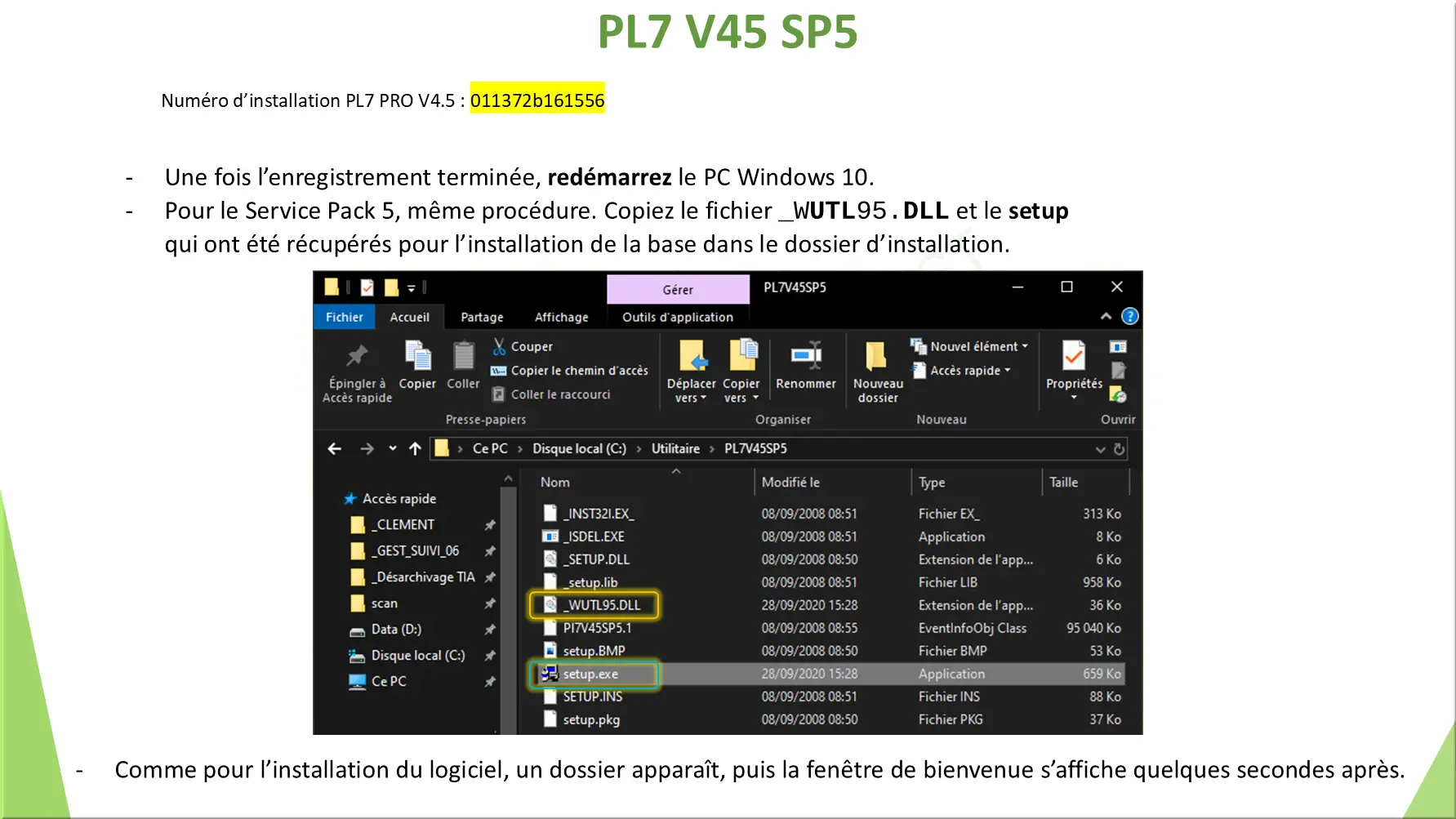Select the _WUTL95.DLL file

pyautogui.click(x=603, y=606)
